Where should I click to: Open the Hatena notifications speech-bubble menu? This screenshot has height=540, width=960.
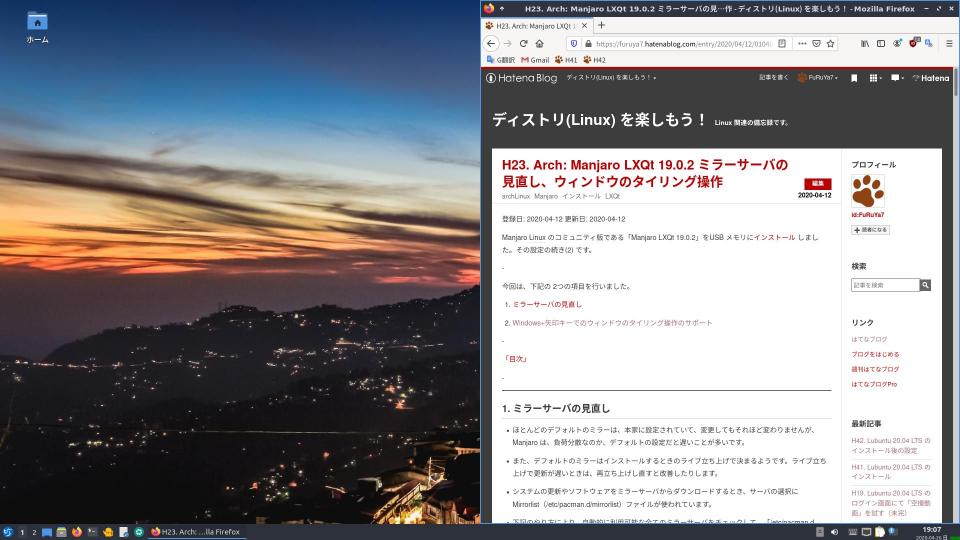tap(897, 78)
